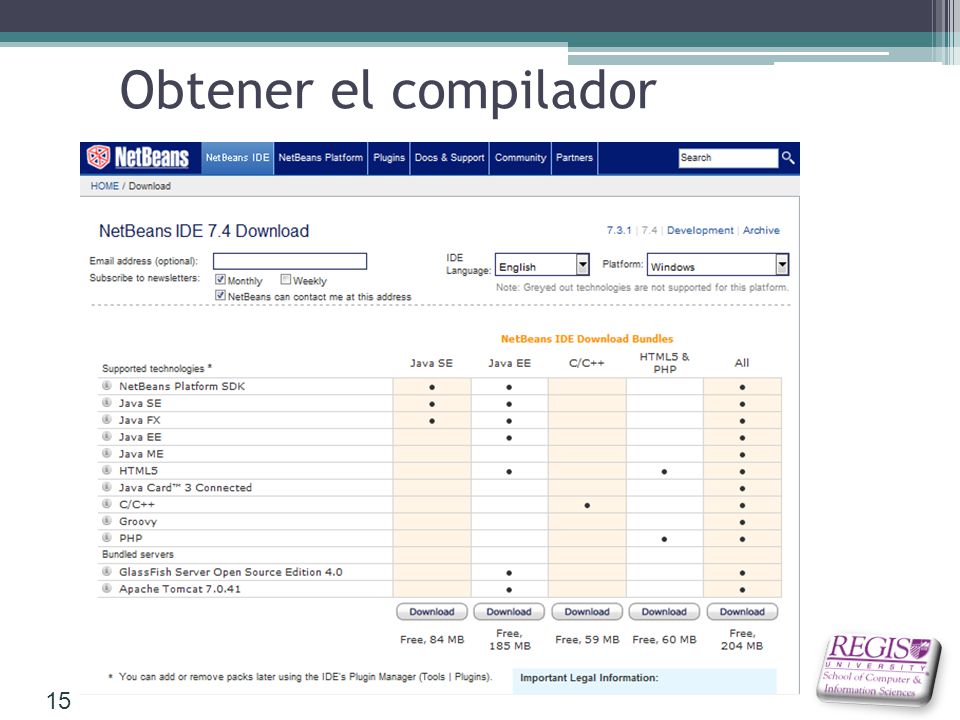The height and width of the screenshot is (720, 960).
Task: Switch to the Community tab
Action: pyautogui.click(x=520, y=158)
